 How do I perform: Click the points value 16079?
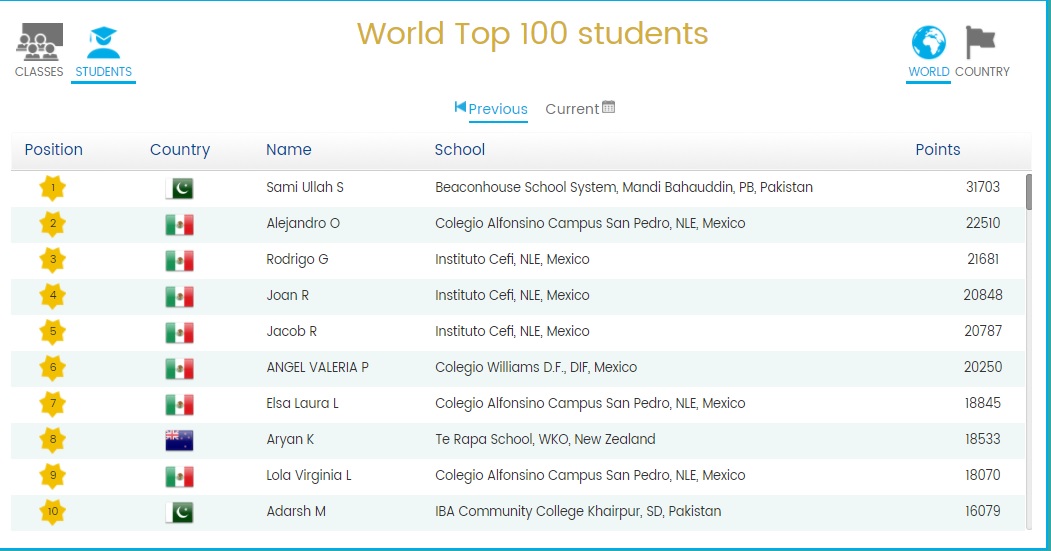[x=983, y=511]
